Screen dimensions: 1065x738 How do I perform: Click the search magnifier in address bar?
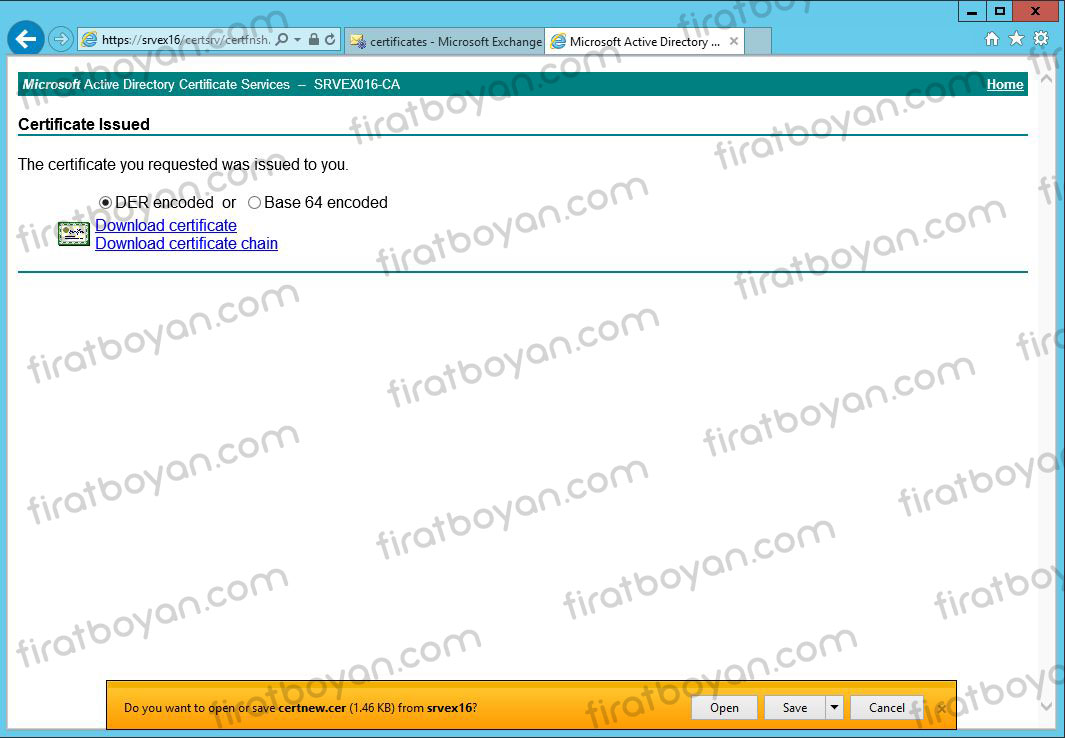tap(282, 40)
